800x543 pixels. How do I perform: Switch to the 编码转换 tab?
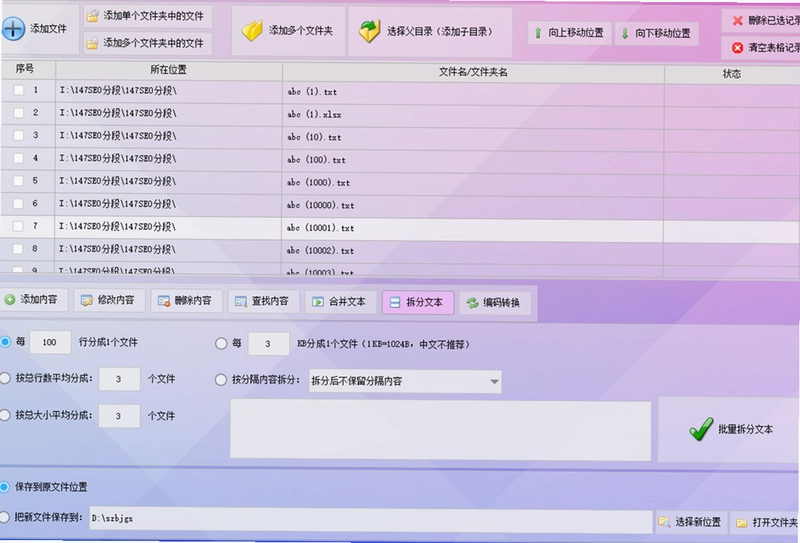pos(495,303)
